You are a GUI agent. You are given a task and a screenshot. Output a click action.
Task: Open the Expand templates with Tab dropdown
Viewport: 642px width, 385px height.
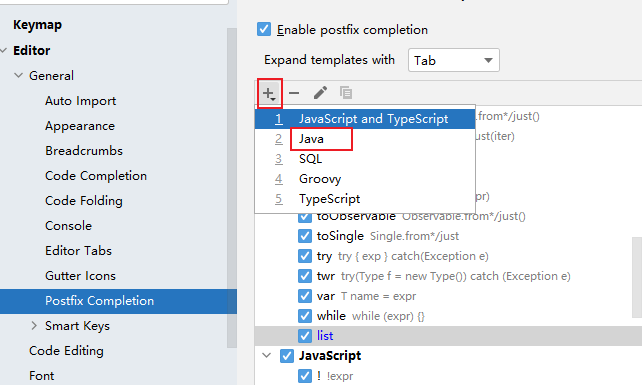coord(454,60)
